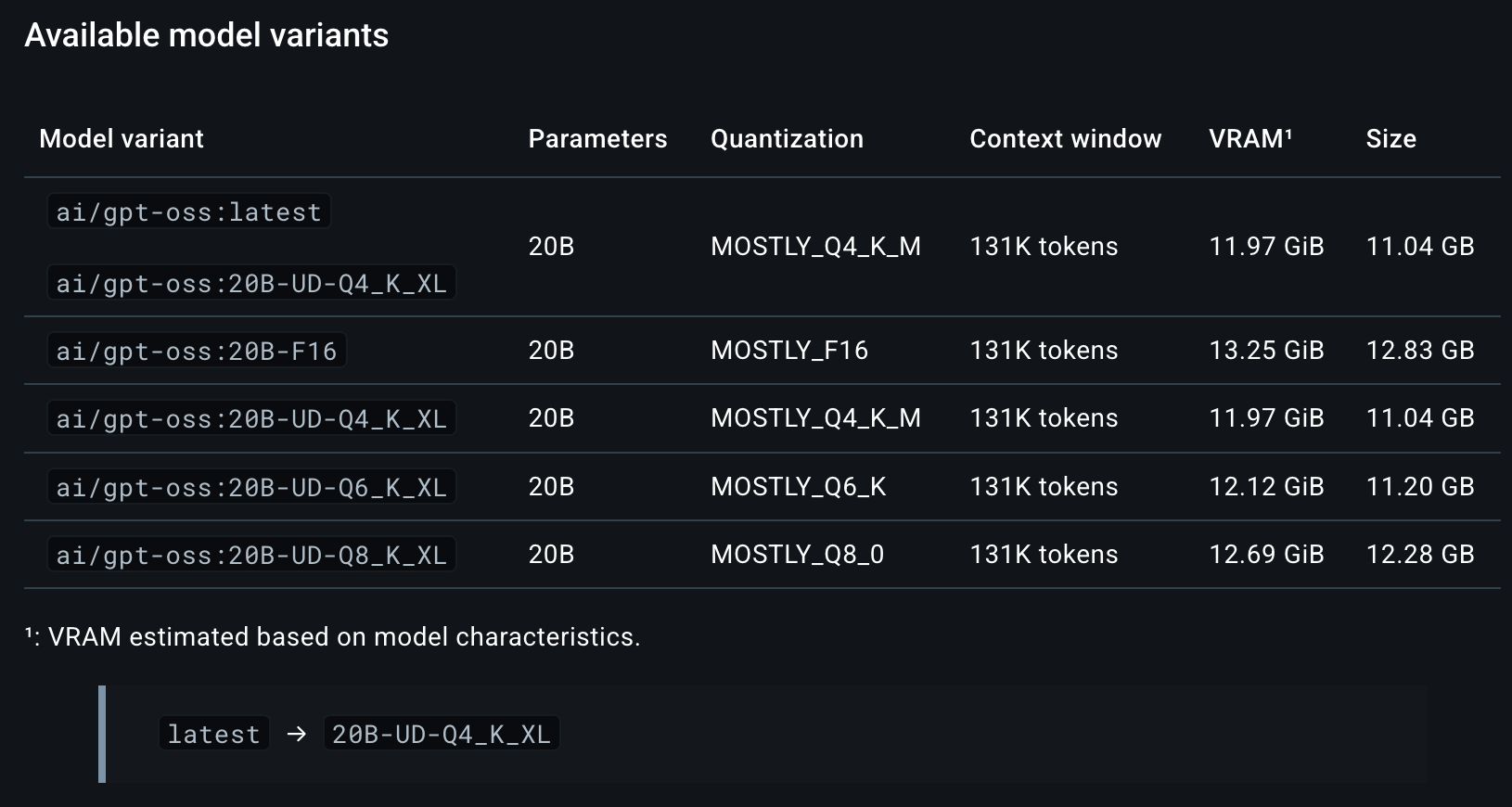Viewport: 1512px width, 807px height.
Task: Click the ai/gpt-oss:20B-UD-Q8_K_XL variant tag
Action: click(x=251, y=555)
